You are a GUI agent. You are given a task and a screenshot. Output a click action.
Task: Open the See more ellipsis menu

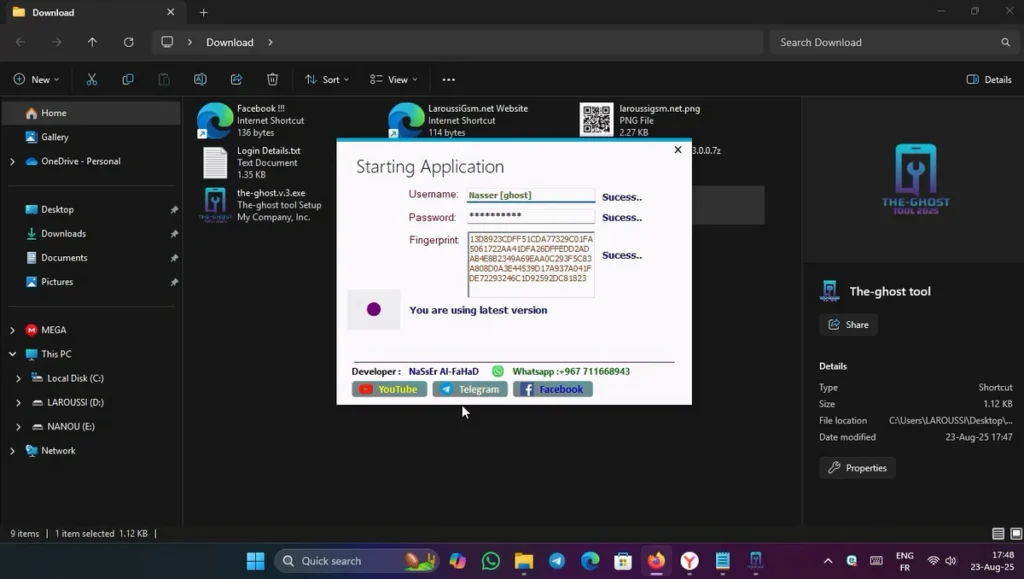pos(448,79)
